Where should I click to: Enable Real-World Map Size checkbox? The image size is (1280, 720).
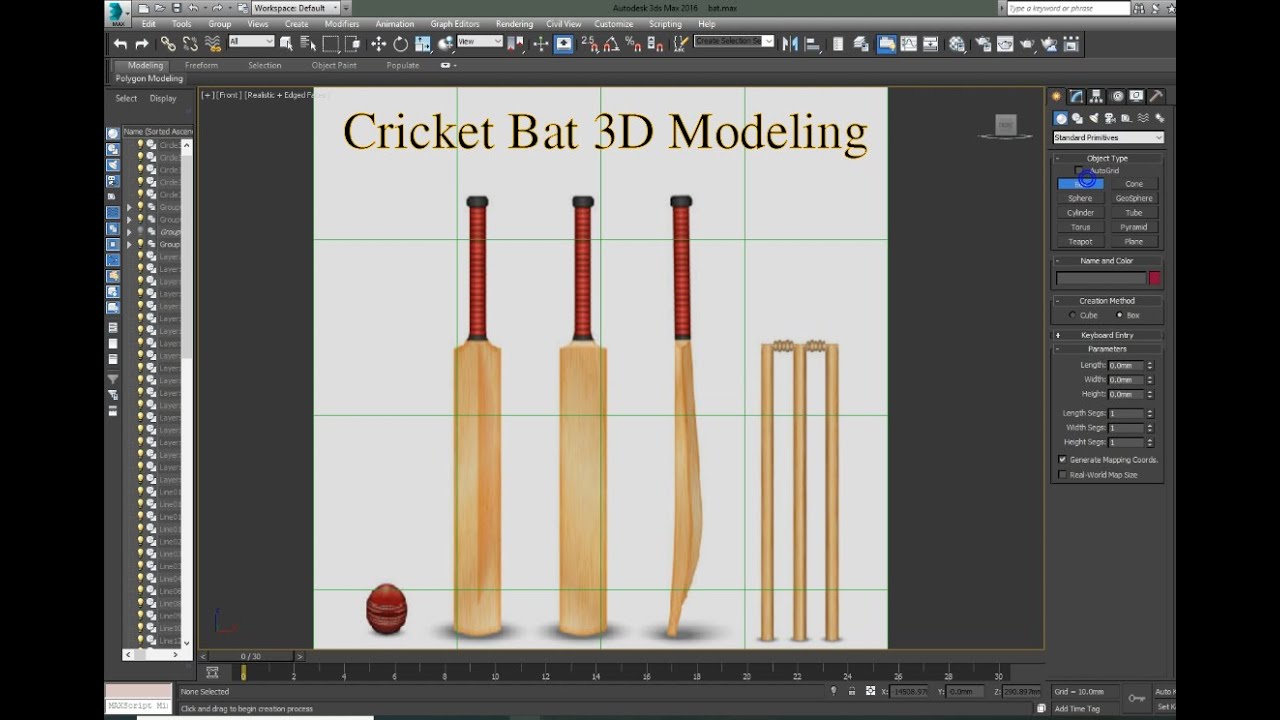click(1062, 475)
